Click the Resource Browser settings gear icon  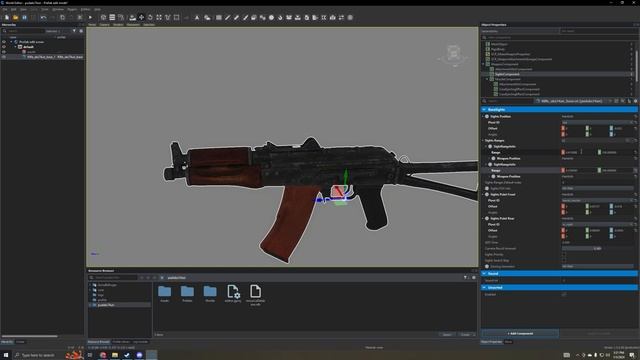473,278
